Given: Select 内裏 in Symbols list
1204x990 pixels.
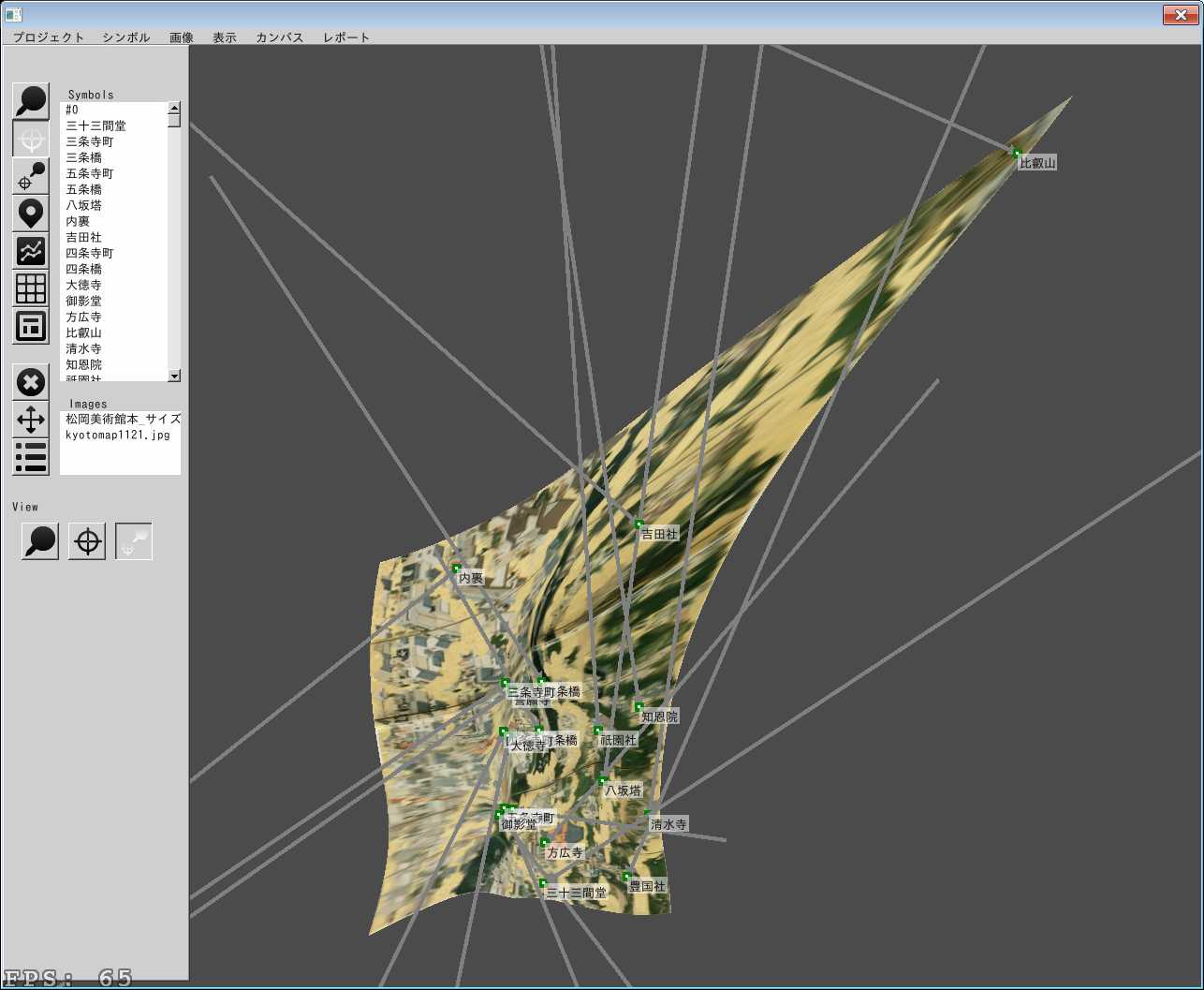Looking at the screenshot, I should pos(113,221).
